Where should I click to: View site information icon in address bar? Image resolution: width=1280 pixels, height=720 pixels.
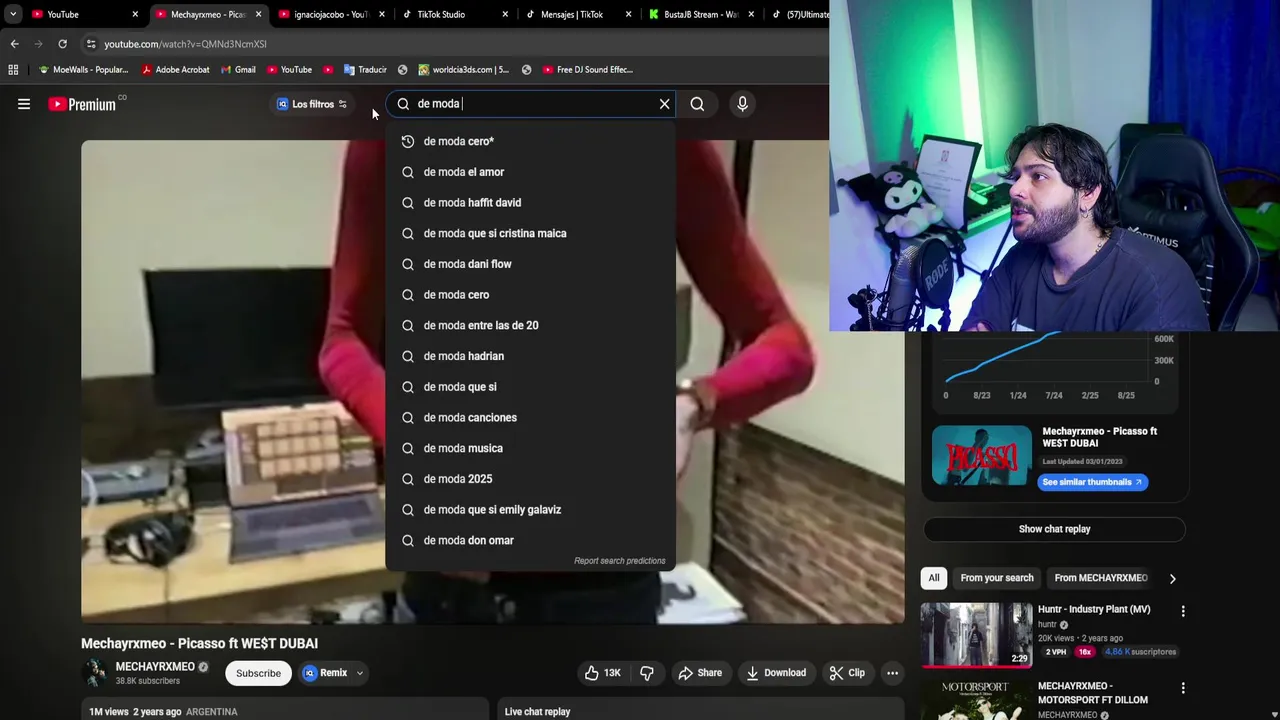(91, 44)
